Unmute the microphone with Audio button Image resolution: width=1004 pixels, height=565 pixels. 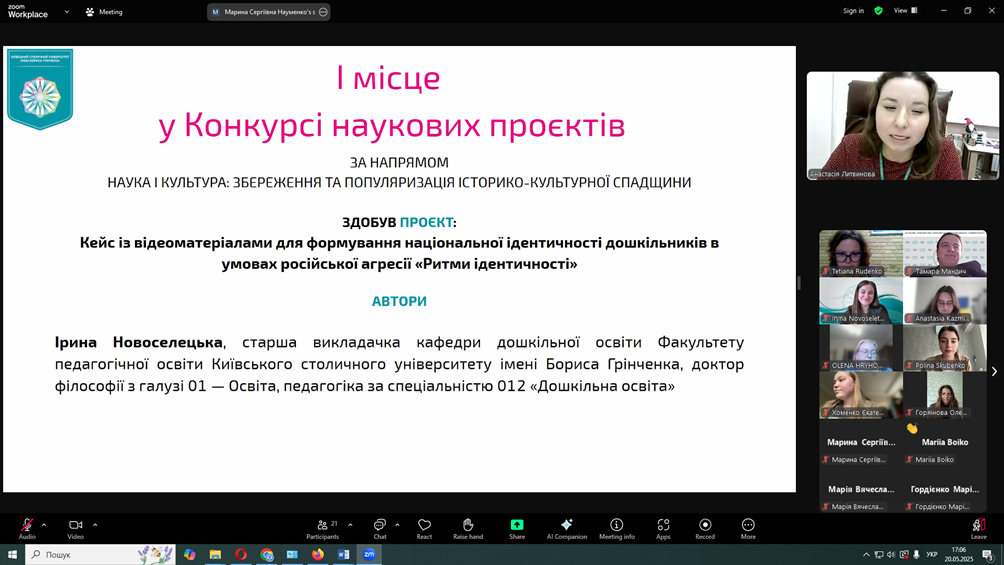pos(27,526)
